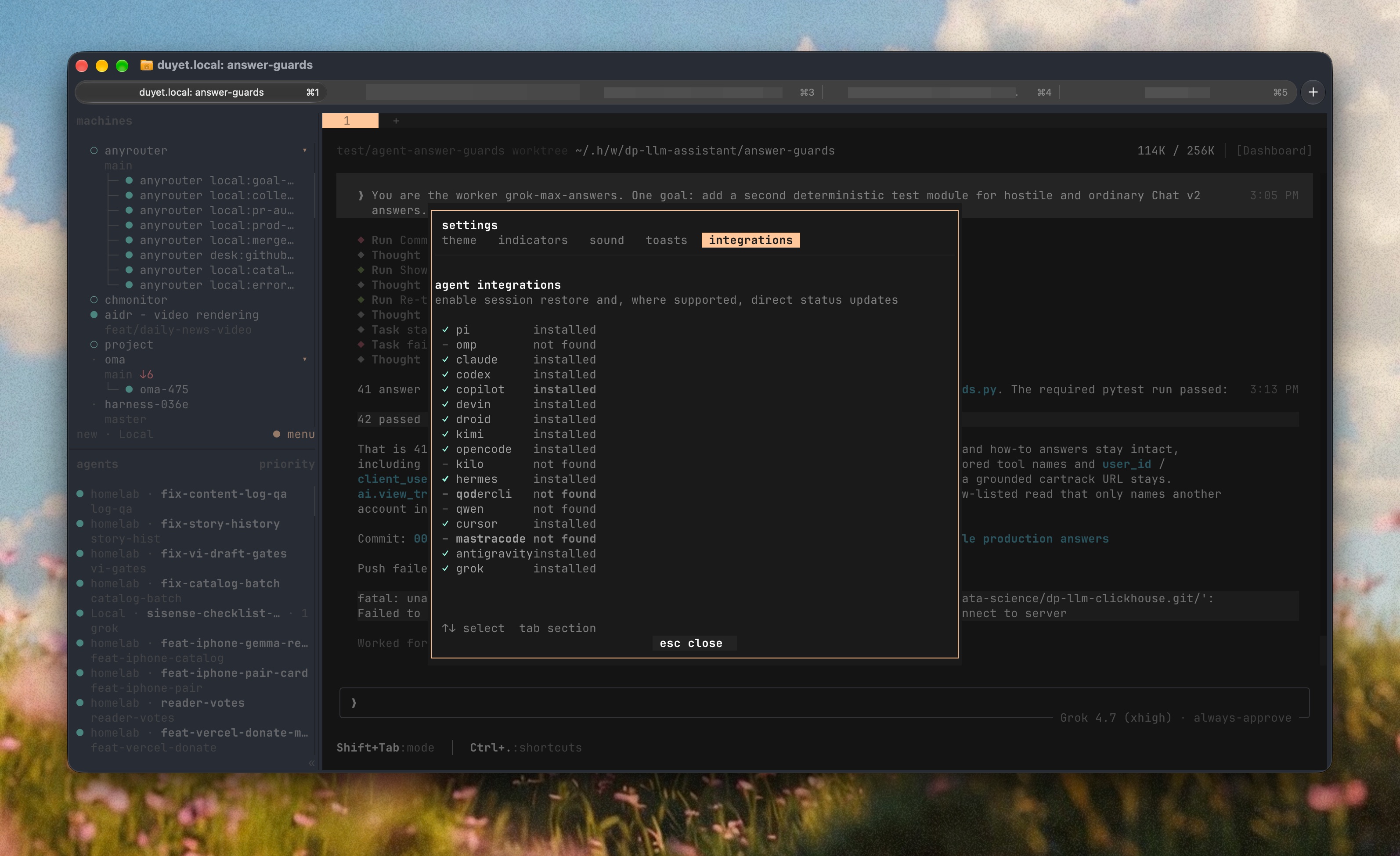Collapse the sidebar with double chevron
Screen dimensions: 1400x856
(311, 763)
